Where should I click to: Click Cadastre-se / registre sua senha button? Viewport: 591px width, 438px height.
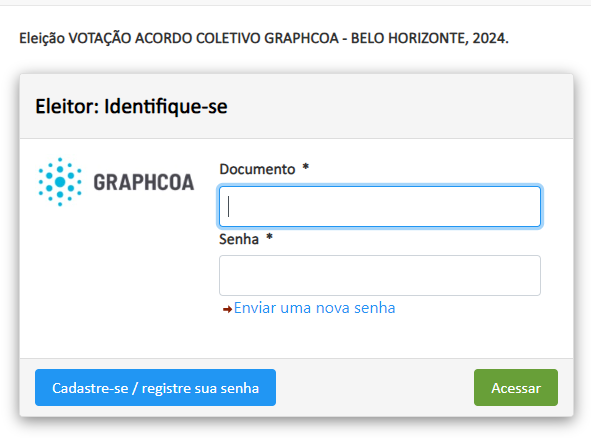155,388
